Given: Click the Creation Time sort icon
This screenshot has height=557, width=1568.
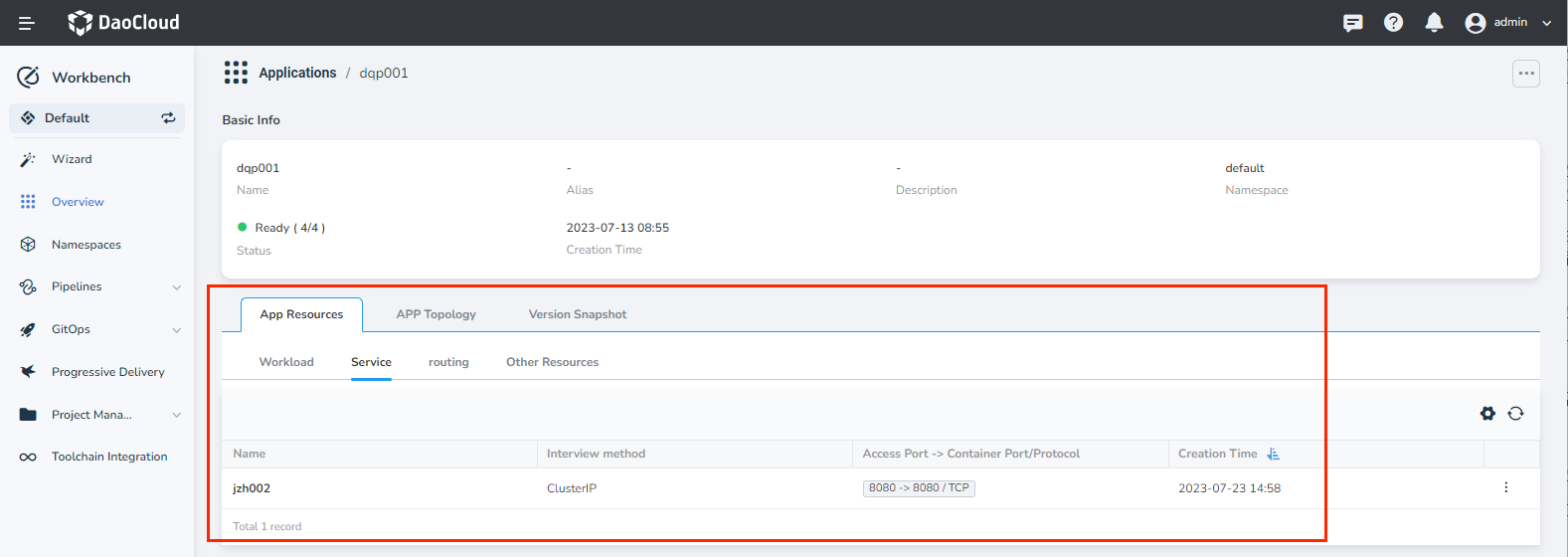Looking at the screenshot, I should point(1273,454).
